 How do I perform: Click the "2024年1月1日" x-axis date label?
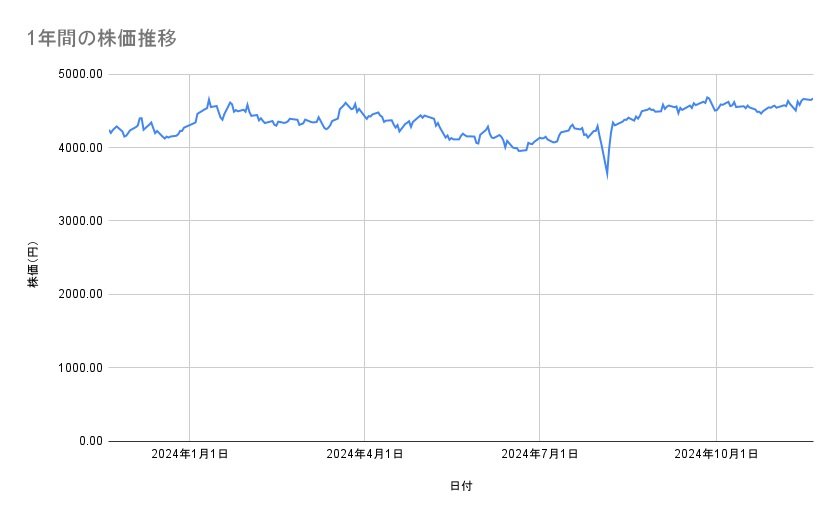190,455
